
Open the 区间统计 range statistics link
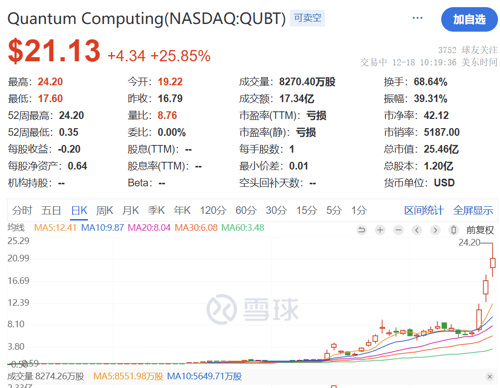coord(424,210)
